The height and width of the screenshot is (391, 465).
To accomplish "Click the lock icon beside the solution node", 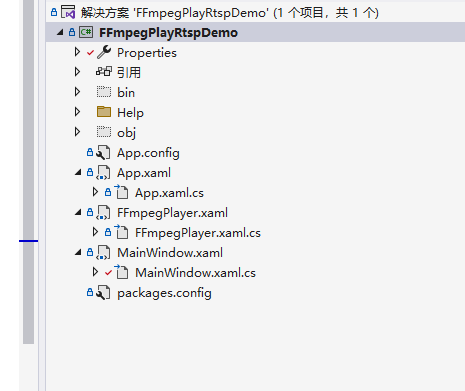I will pyautogui.click(x=54, y=13).
